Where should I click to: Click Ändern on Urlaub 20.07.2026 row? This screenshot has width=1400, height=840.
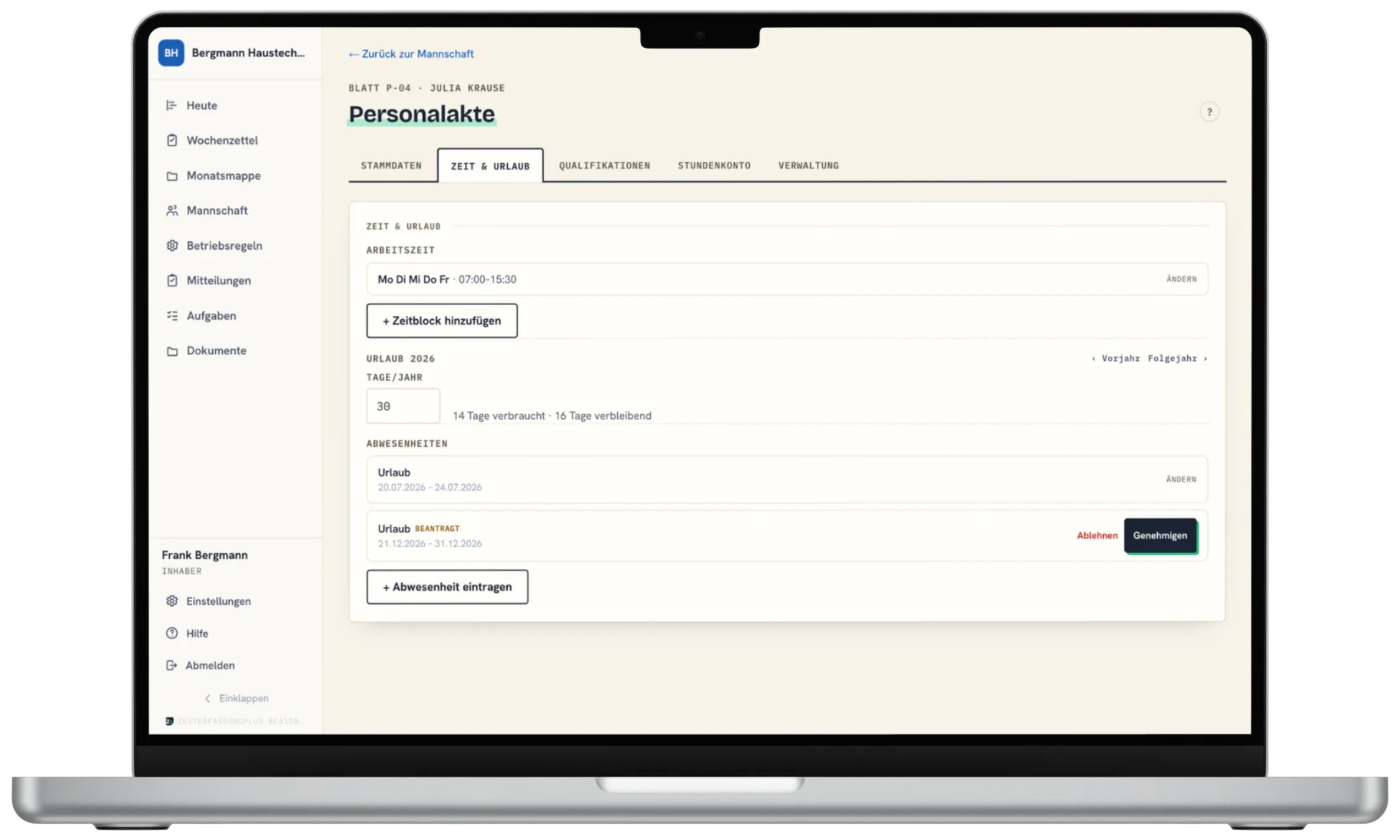point(1181,479)
